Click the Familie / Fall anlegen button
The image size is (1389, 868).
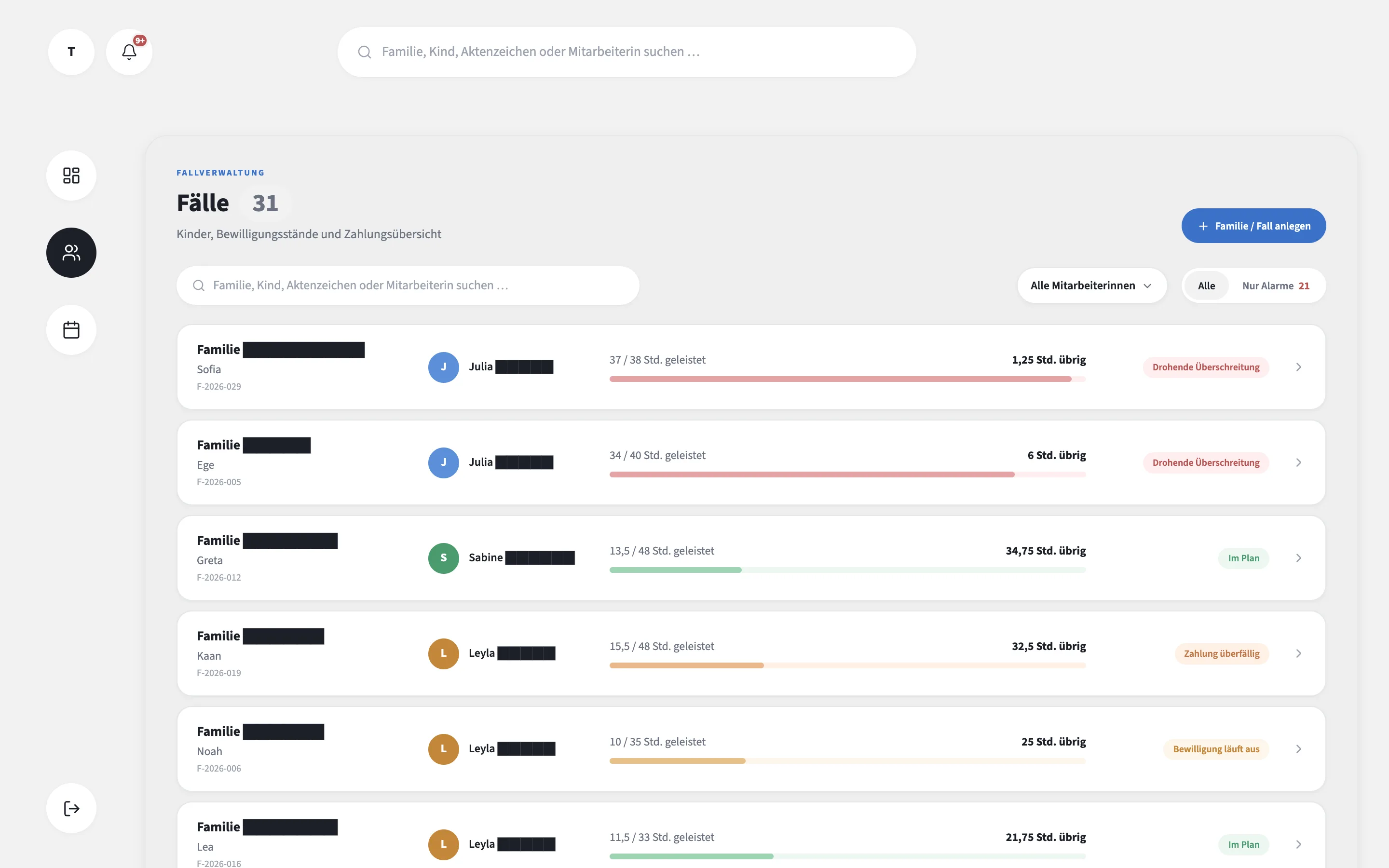(x=1253, y=226)
